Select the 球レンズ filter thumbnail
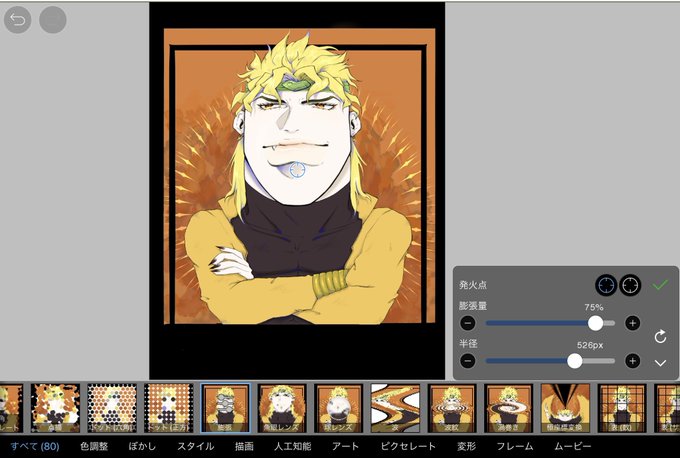Viewport: 680px width, 458px height. [339, 408]
